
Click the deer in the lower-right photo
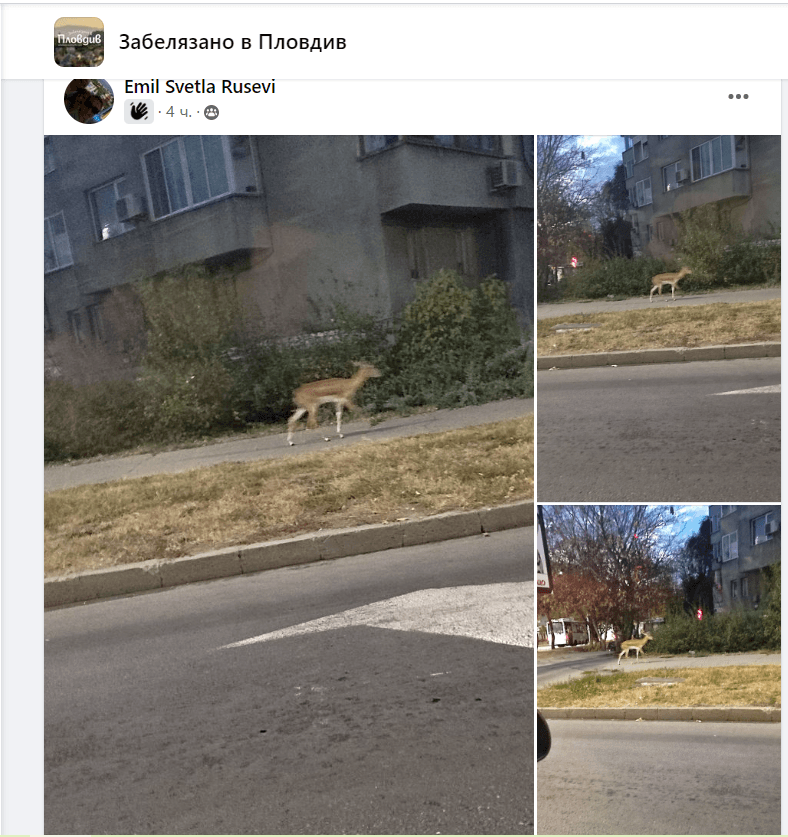pos(635,647)
